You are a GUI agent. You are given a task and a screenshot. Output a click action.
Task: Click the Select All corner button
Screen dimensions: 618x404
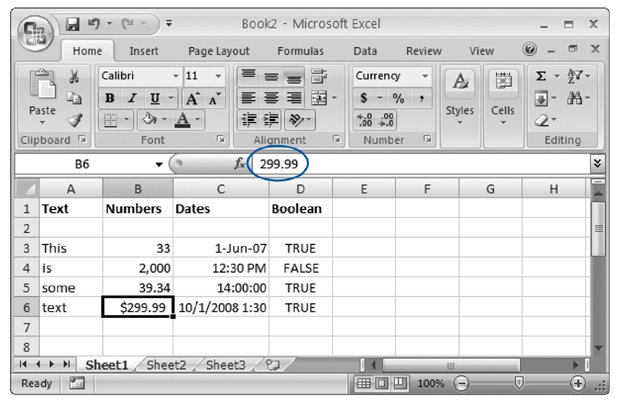27,188
